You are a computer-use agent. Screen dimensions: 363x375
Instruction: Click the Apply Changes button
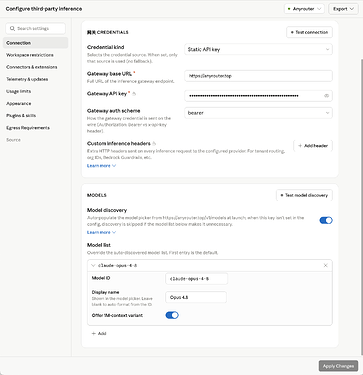click(338, 366)
